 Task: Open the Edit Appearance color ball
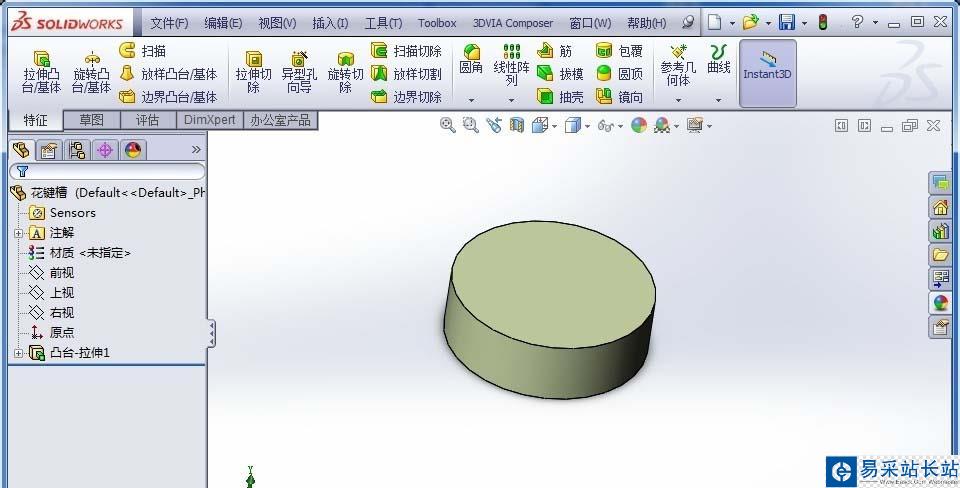tap(639, 126)
